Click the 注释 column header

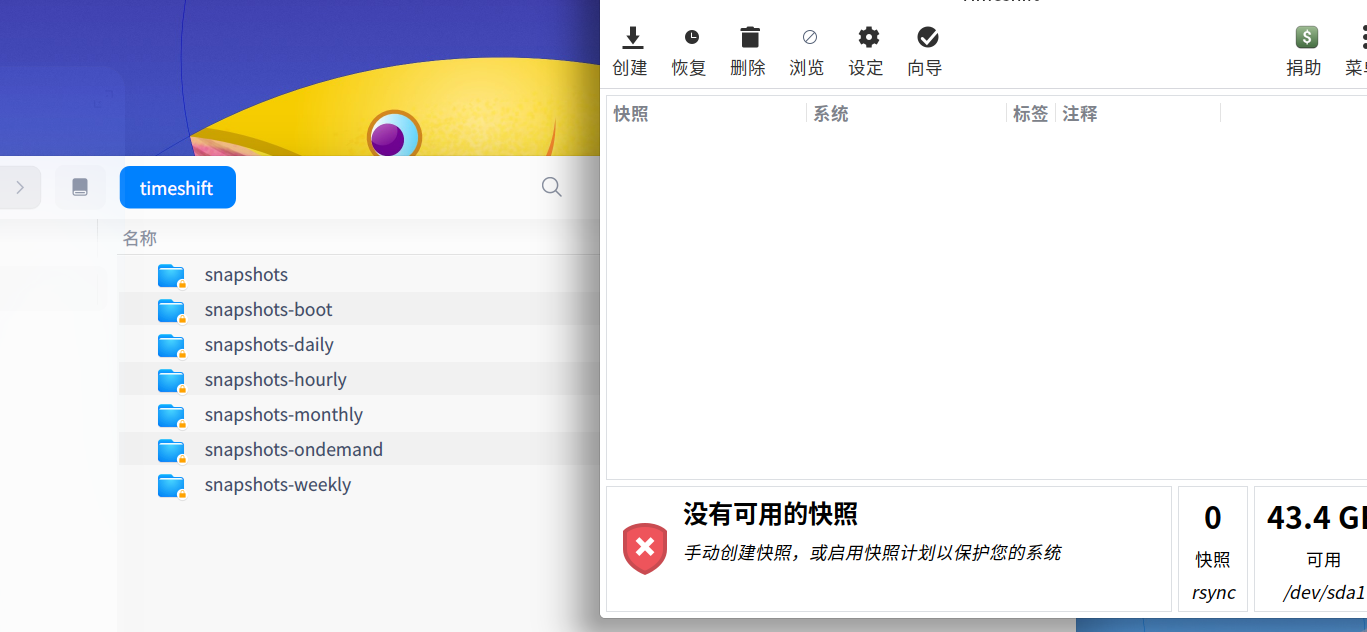(1138, 114)
